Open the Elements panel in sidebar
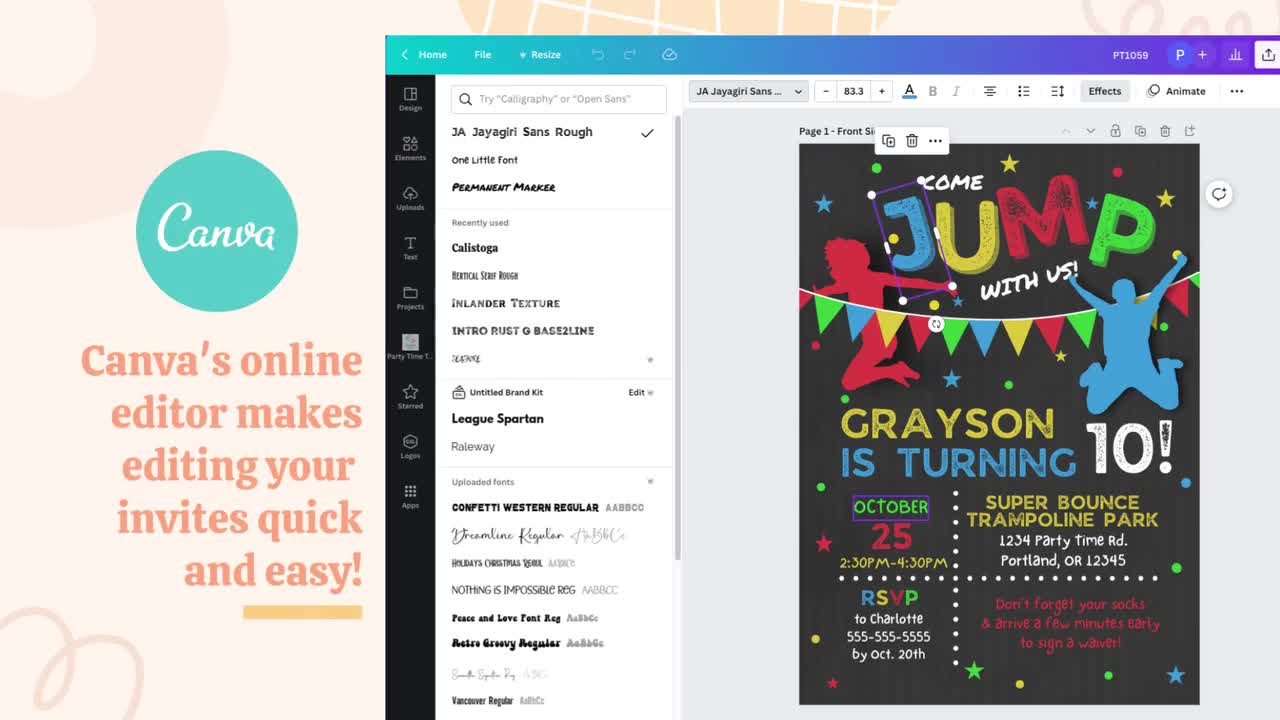This screenshot has width=1280, height=720. pyautogui.click(x=410, y=146)
